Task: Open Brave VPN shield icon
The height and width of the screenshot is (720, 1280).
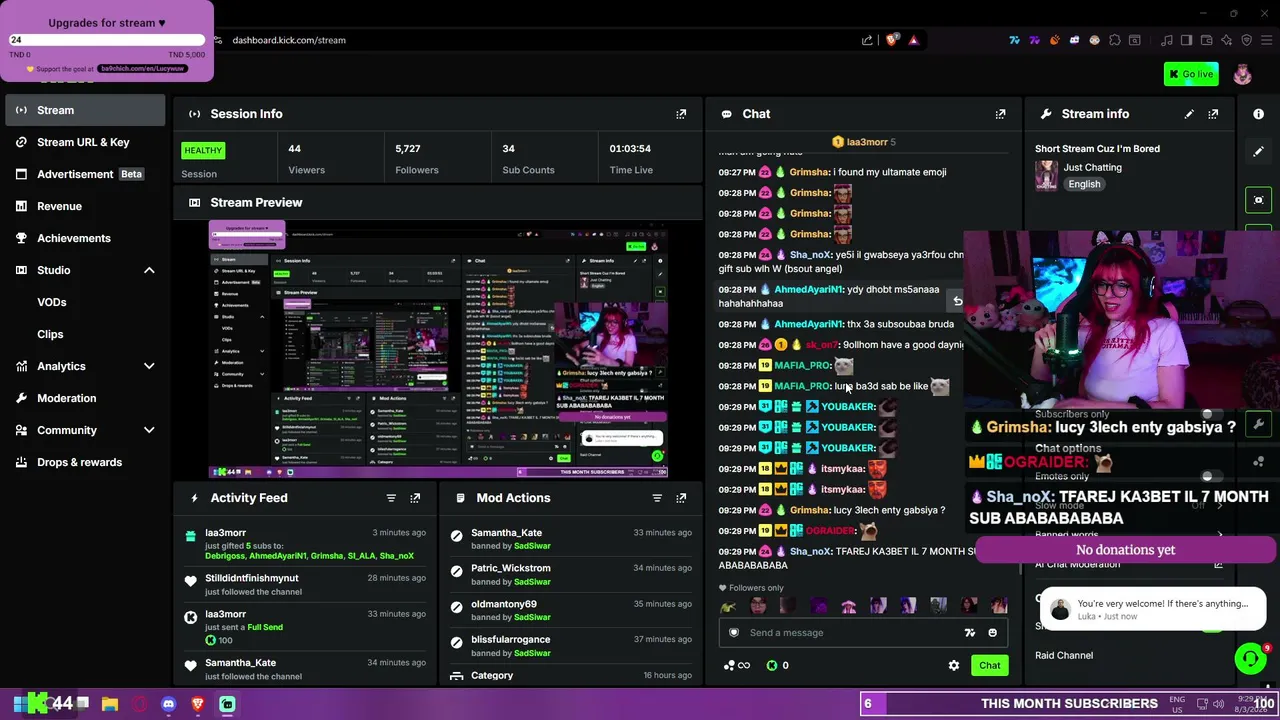Action: click(x=1246, y=40)
